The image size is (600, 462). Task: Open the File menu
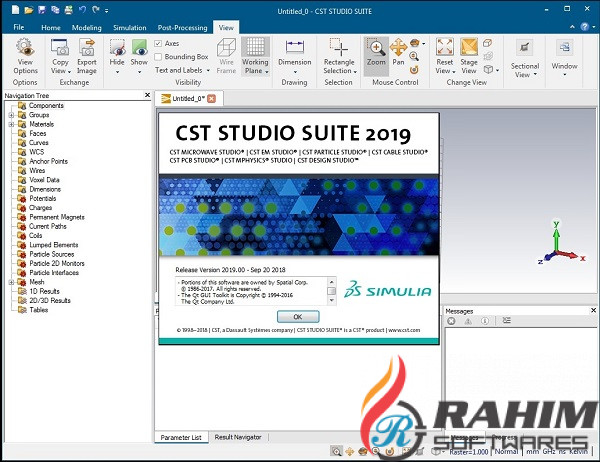18,28
